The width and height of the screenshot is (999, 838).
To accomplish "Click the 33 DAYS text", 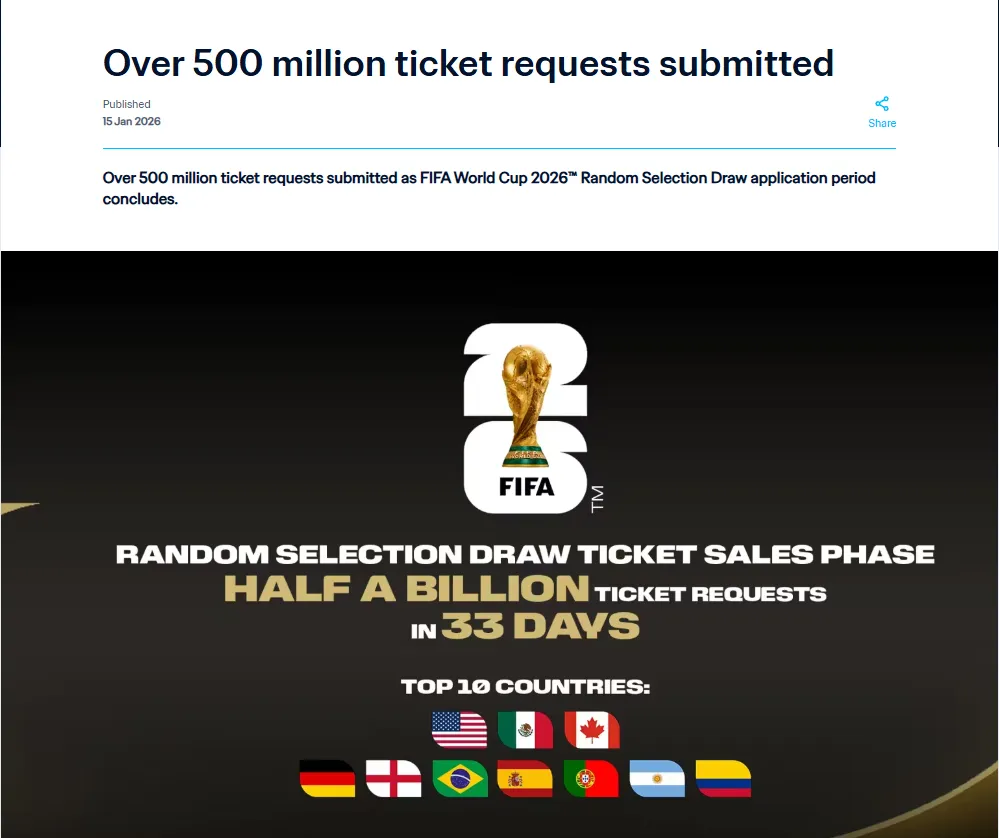I will coord(540,627).
